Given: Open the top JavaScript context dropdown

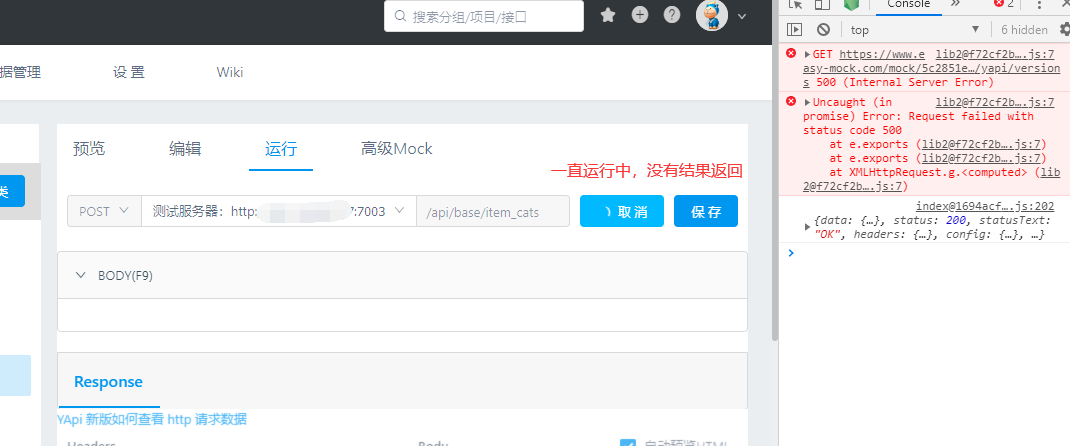Looking at the screenshot, I should [914, 29].
